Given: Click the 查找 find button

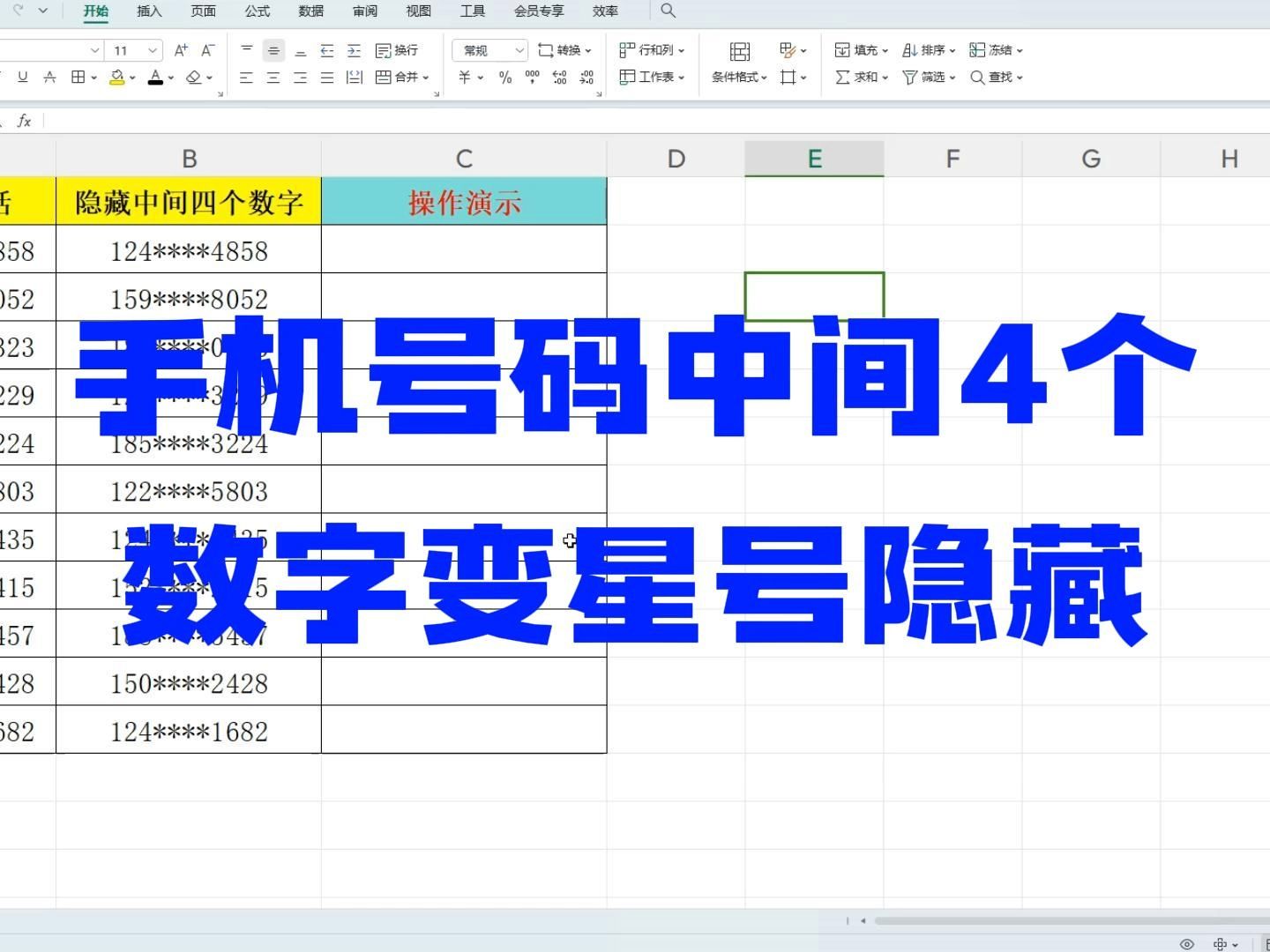Looking at the screenshot, I should tap(996, 78).
